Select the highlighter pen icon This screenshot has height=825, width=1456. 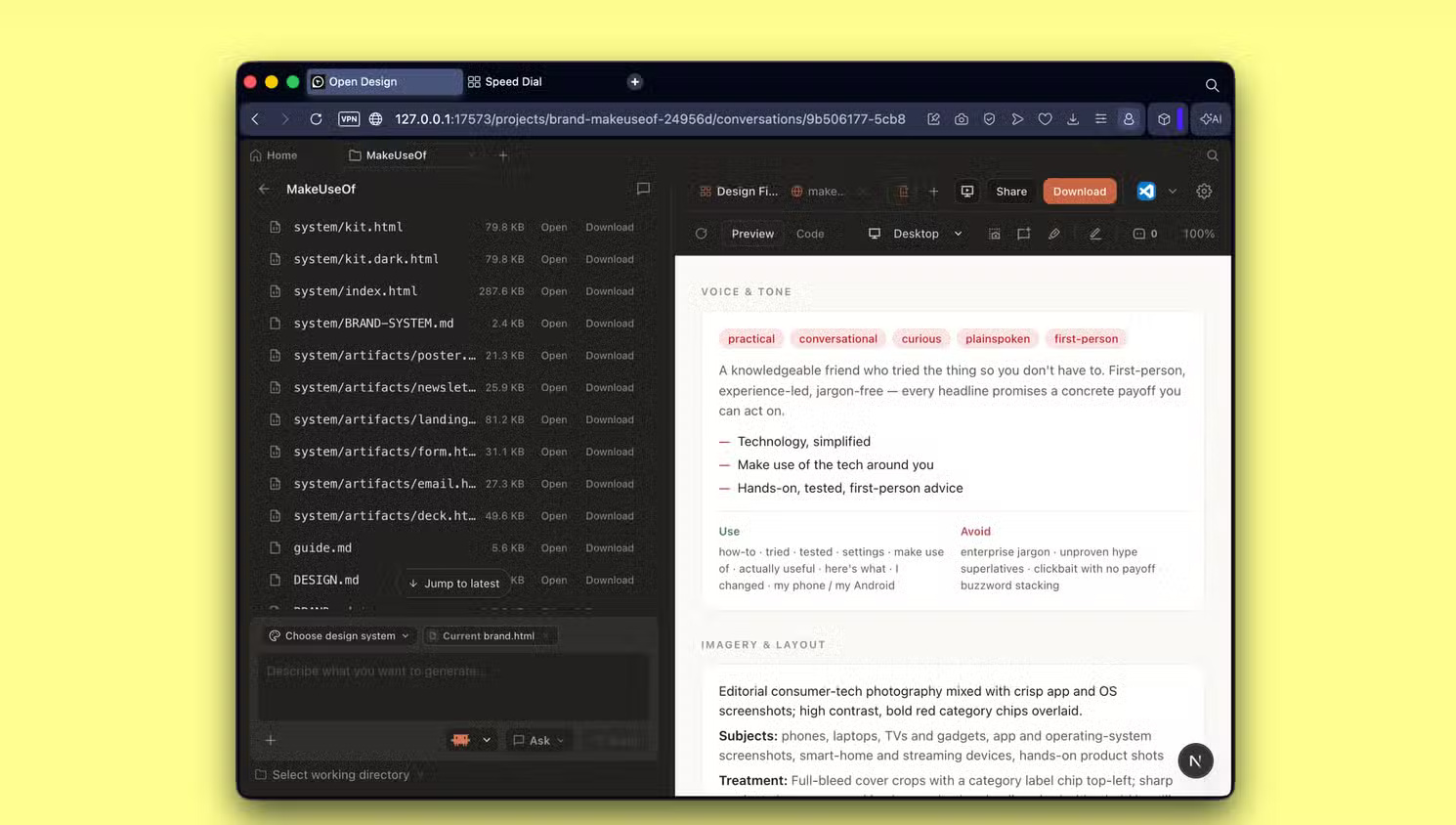click(x=1054, y=234)
